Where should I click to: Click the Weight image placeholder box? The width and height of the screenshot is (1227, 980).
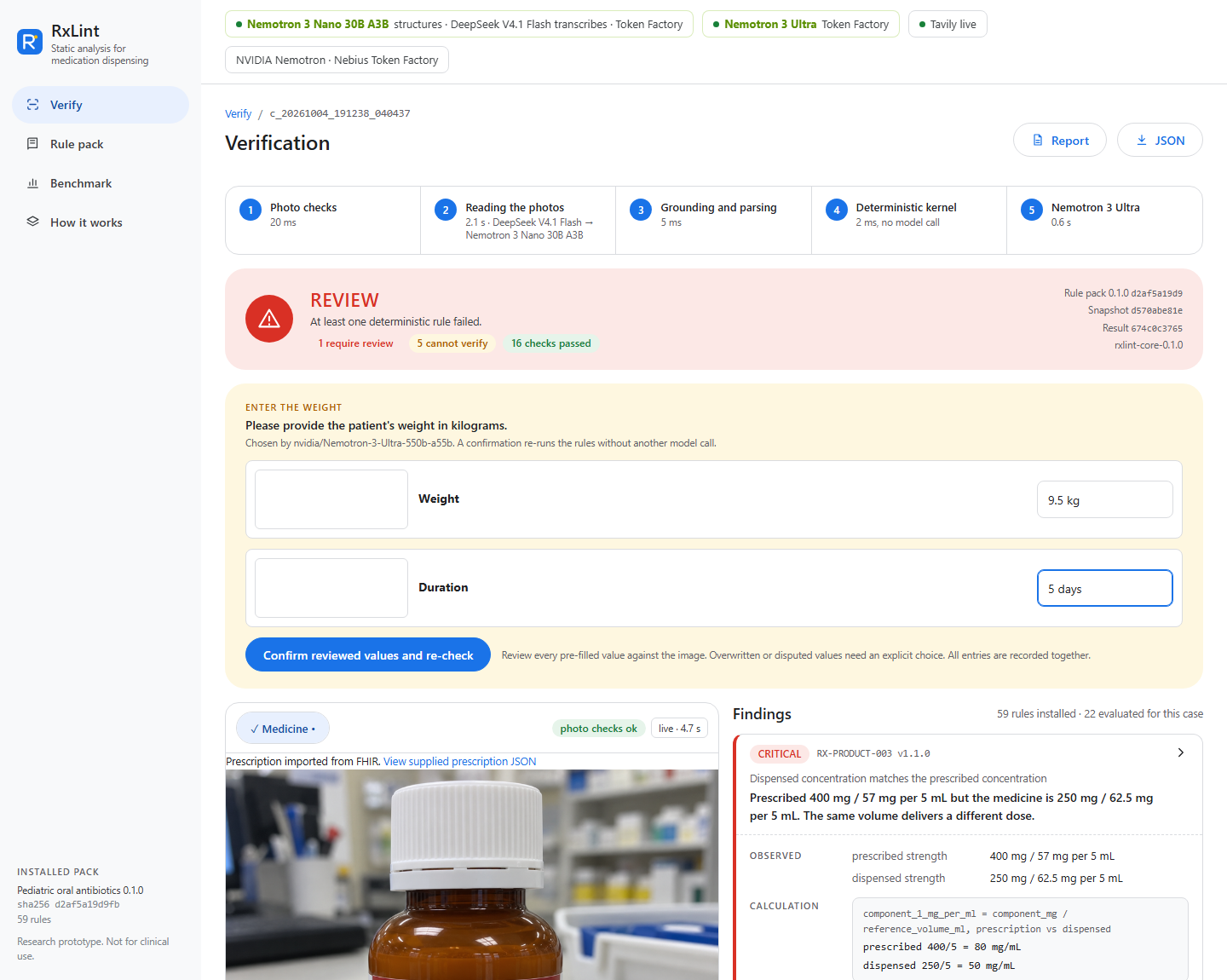[331, 499]
